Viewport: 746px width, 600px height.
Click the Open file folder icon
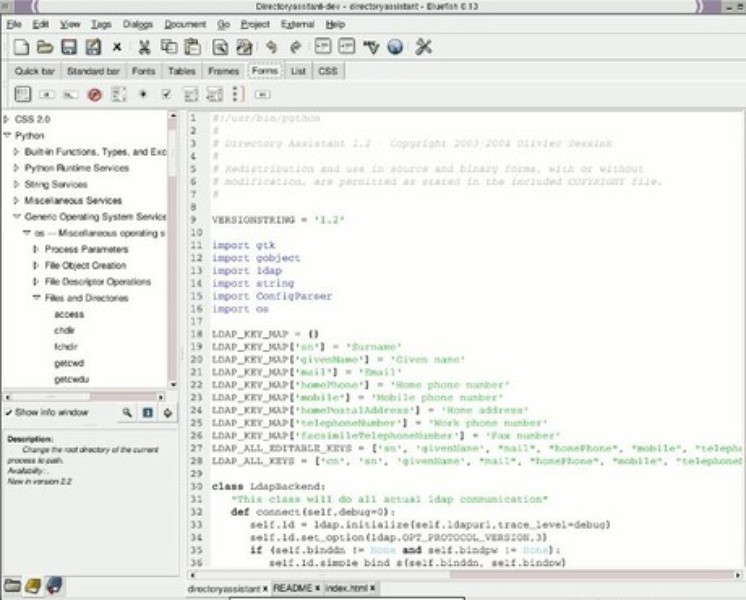(45, 47)
